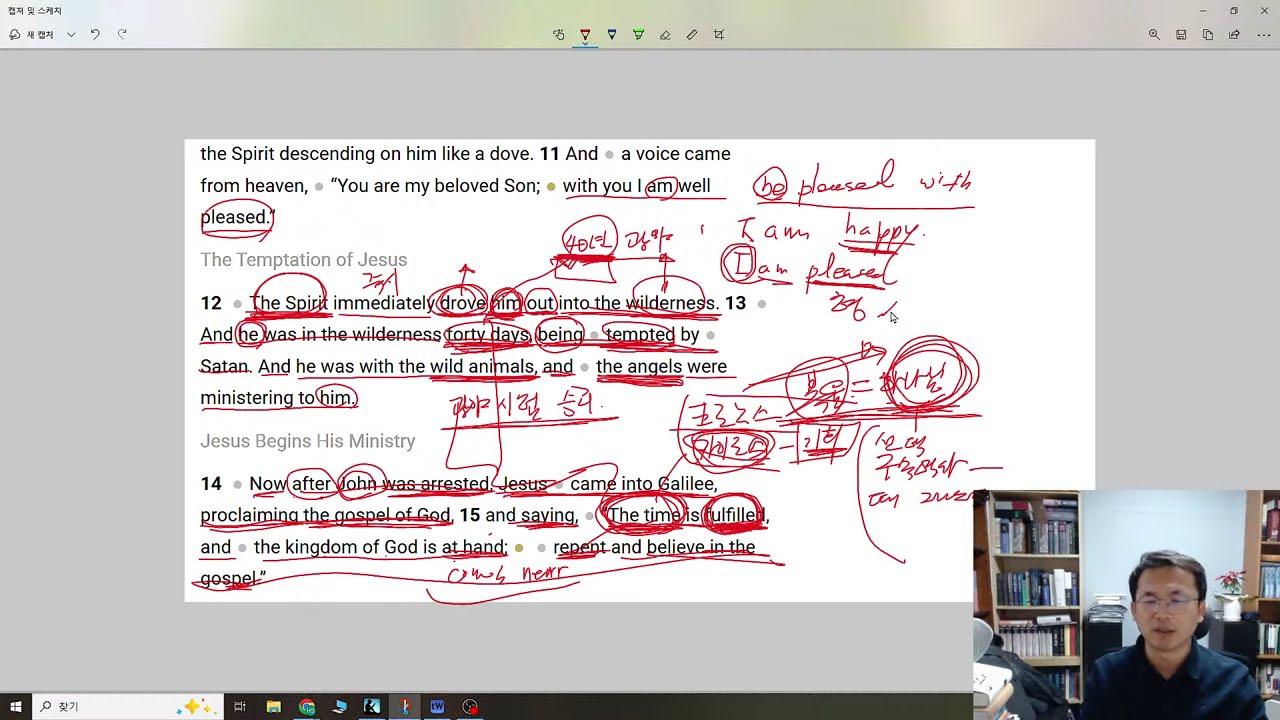The height and width of the screenshot is (720, 1280).
Task: Open Task View on the taskbar
Action: [x=240, y=706]
